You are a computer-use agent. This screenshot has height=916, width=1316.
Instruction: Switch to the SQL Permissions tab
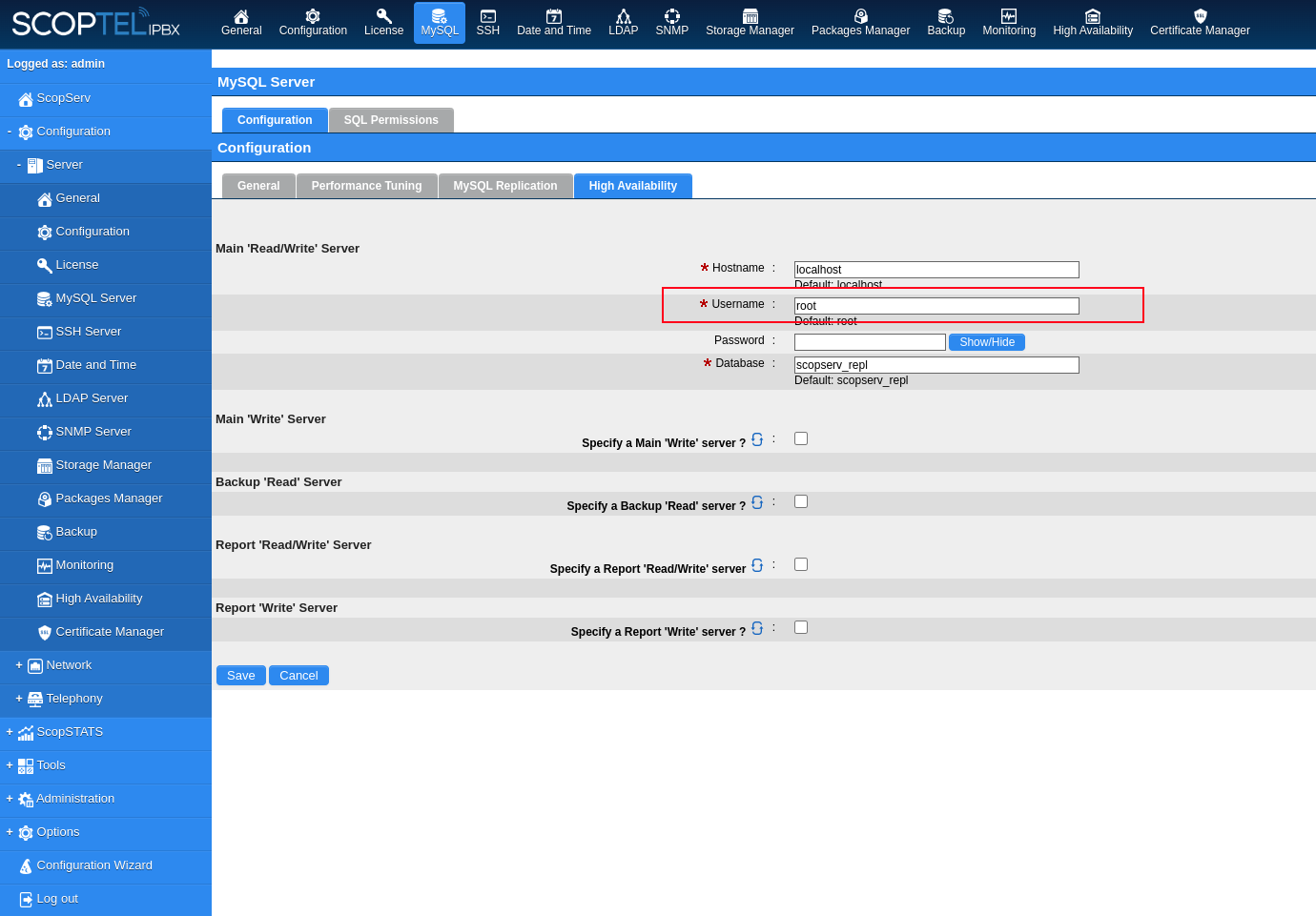pyautogui.click(x=391, y=120)
